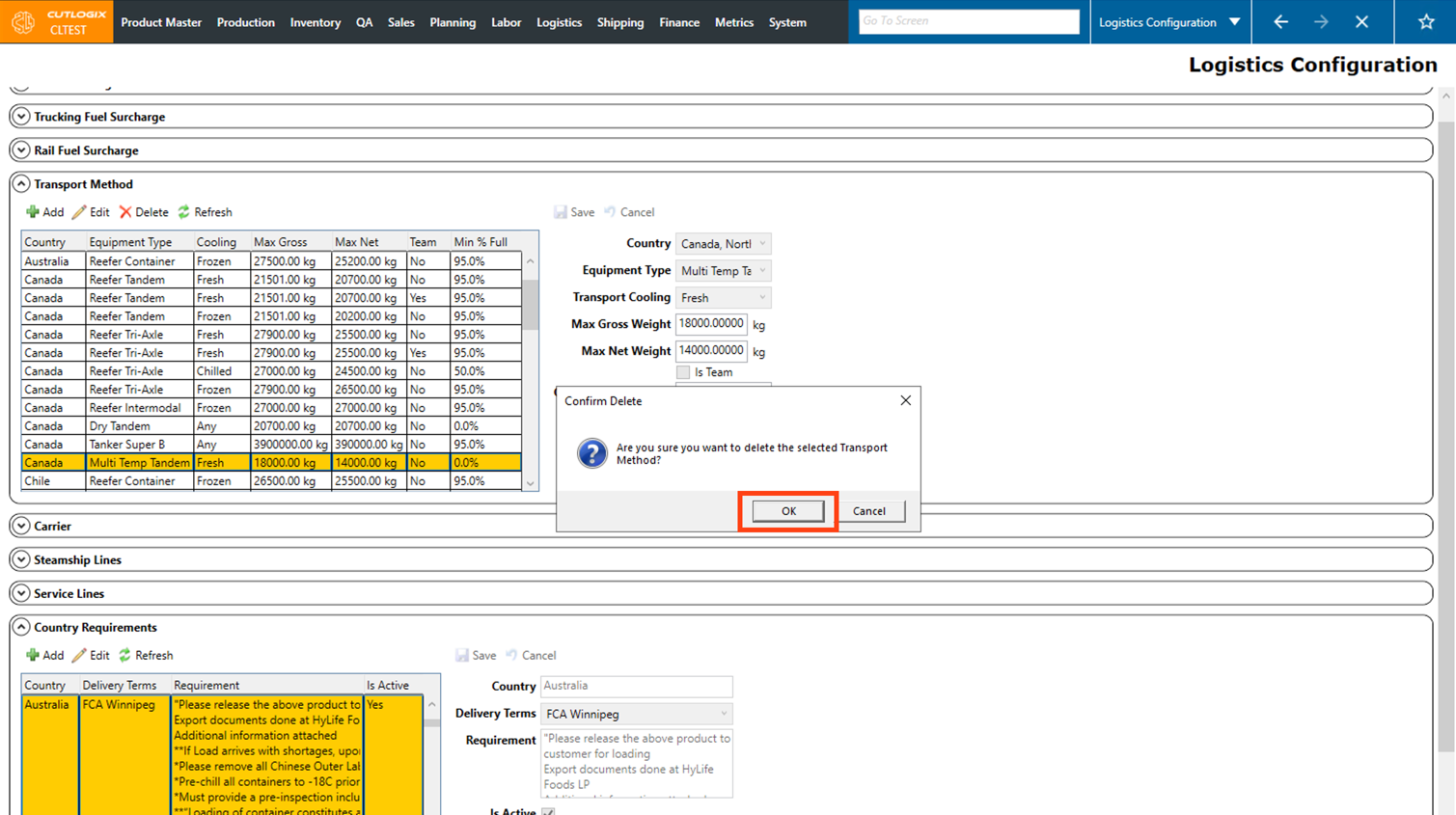This screenshot has width=1456, height=815.
Task: Click the Go To Screen search field
Action: pos(968,21)
